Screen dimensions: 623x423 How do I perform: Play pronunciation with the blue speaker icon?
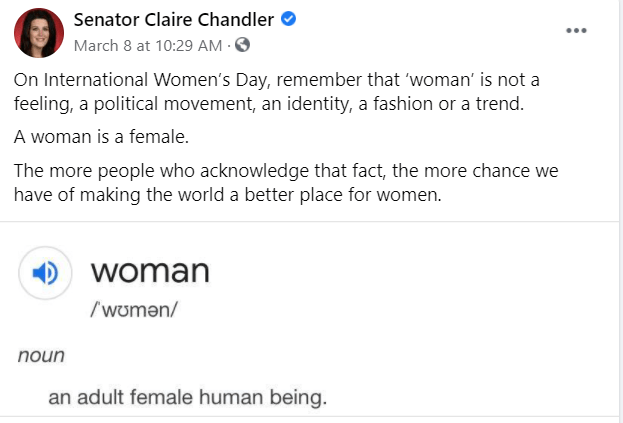(x=46, y=272)
